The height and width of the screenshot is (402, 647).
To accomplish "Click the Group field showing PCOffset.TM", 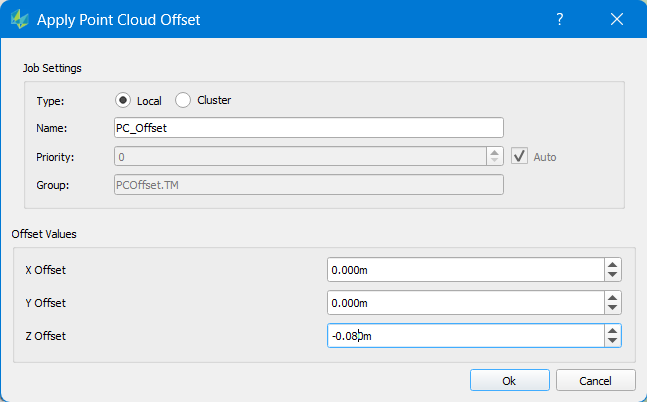I will coord(308,184).
